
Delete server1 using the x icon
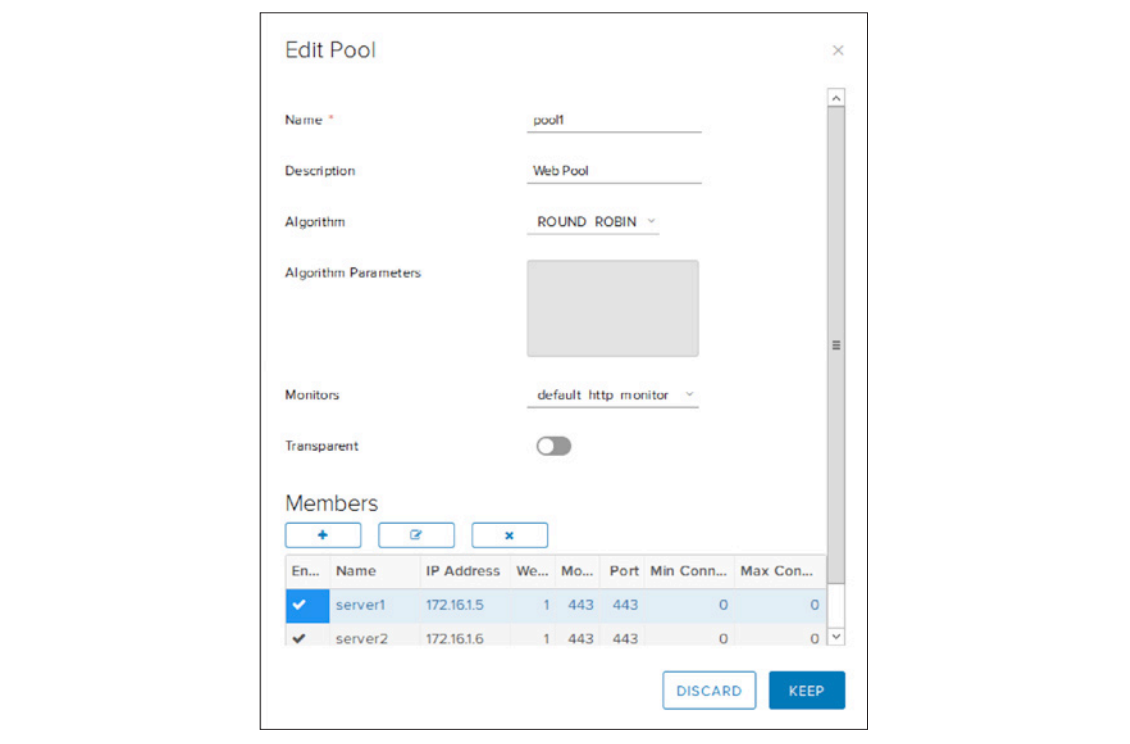[510, 534]
